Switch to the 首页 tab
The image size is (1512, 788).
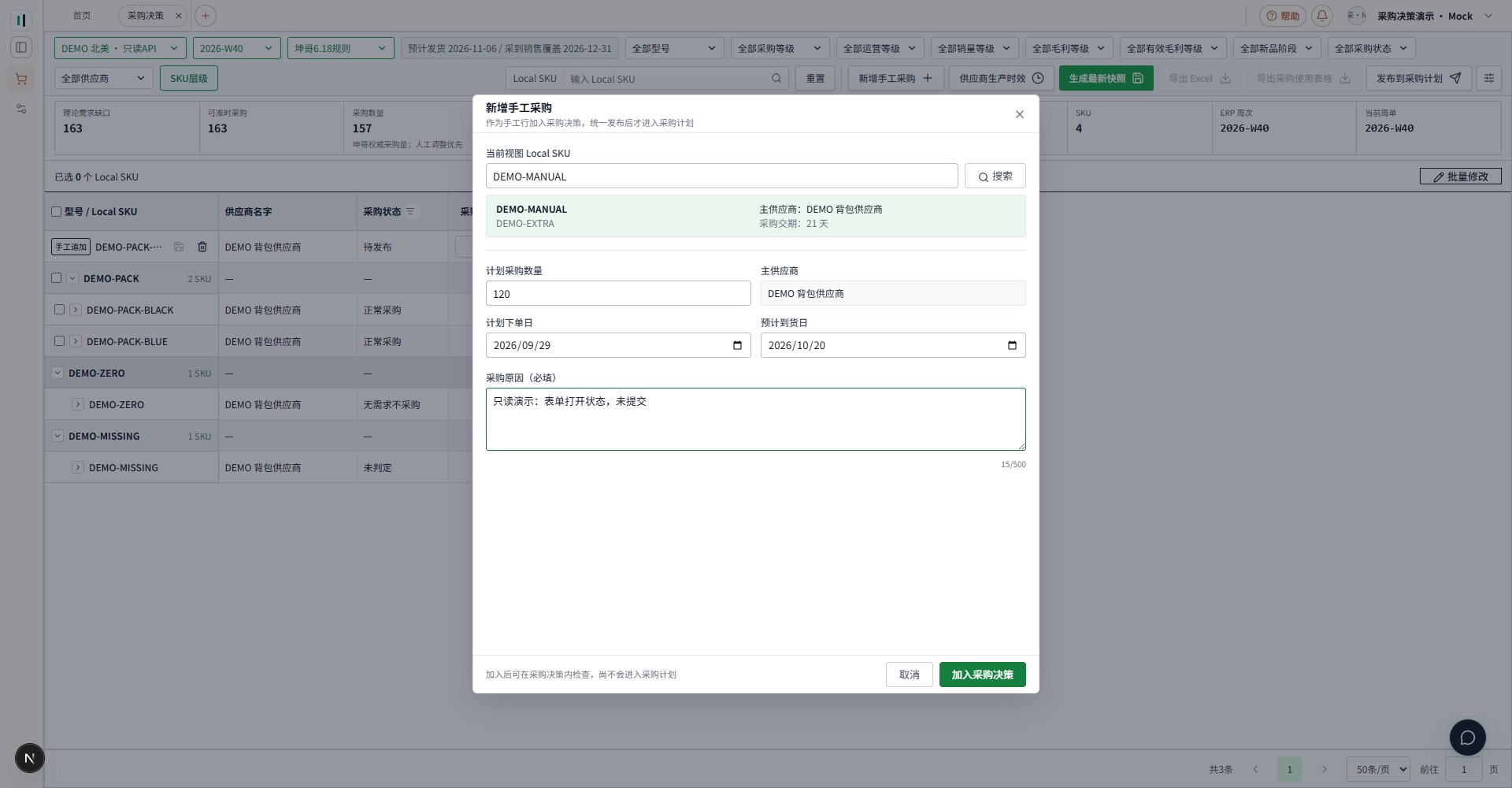82,16
